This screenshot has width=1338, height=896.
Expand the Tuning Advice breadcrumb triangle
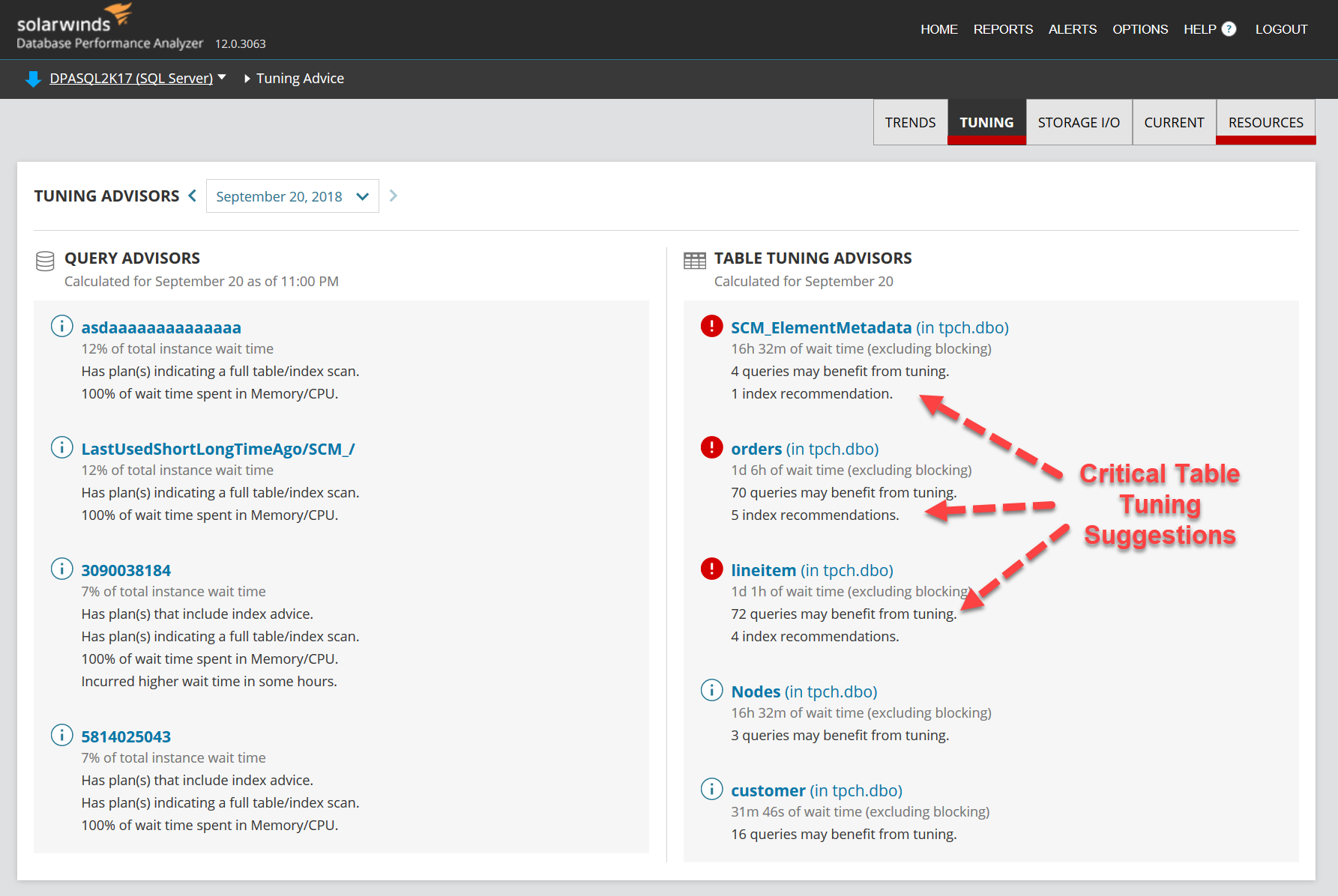[x=247, y=79]
